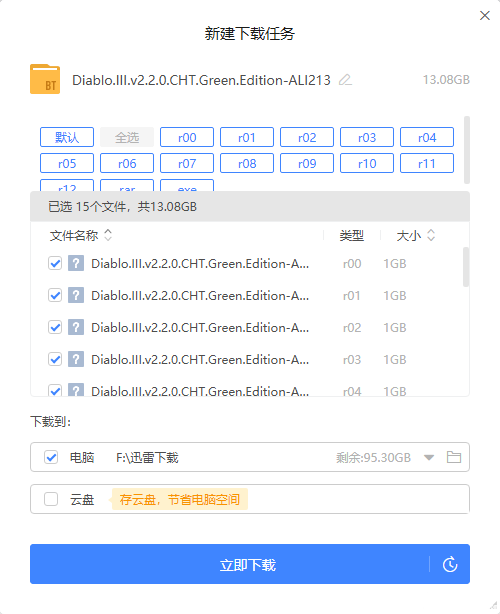Select the r05 file type filter
The width and height of the screenshot is (500, 614).
click(67, 163)
